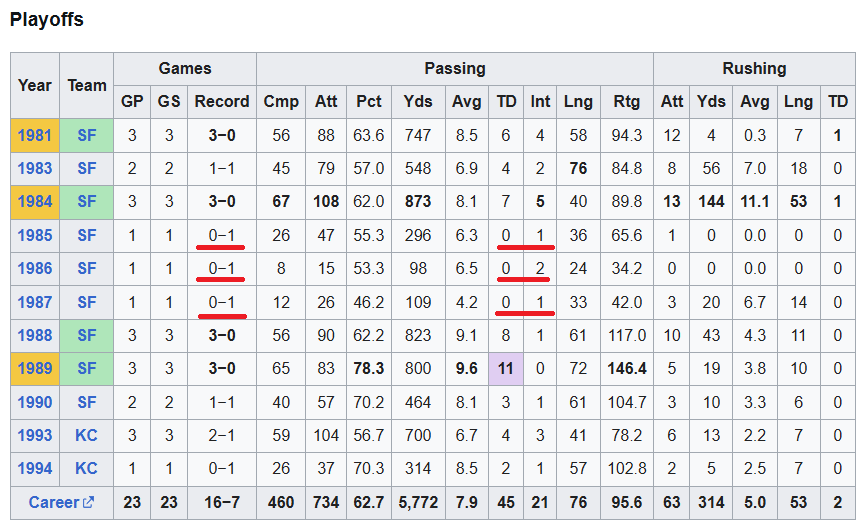Open the 1994 season link

pyautogui.click(x=35, y=468)
